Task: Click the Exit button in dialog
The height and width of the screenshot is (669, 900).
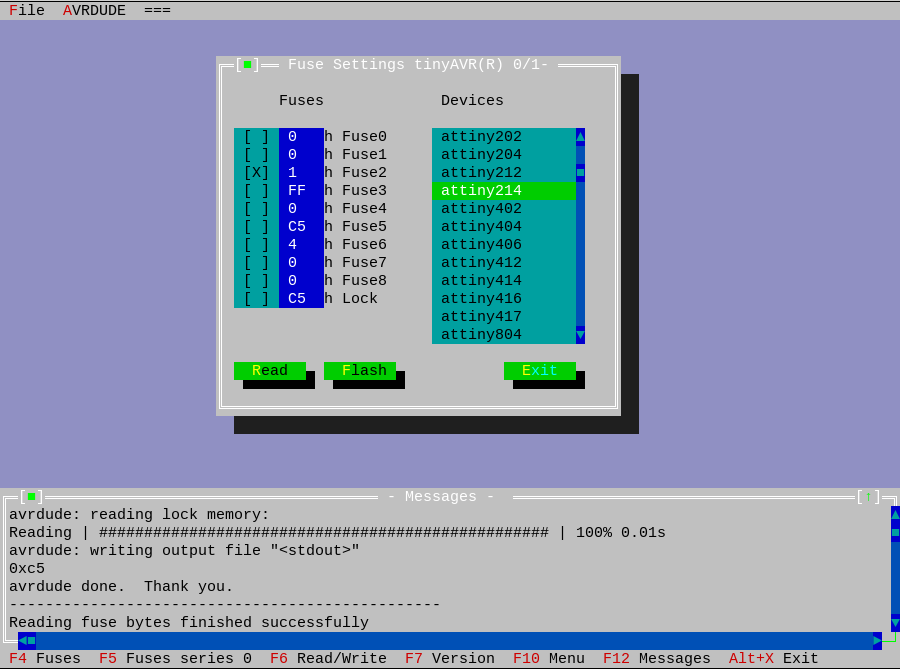Action: pos(540,371)
